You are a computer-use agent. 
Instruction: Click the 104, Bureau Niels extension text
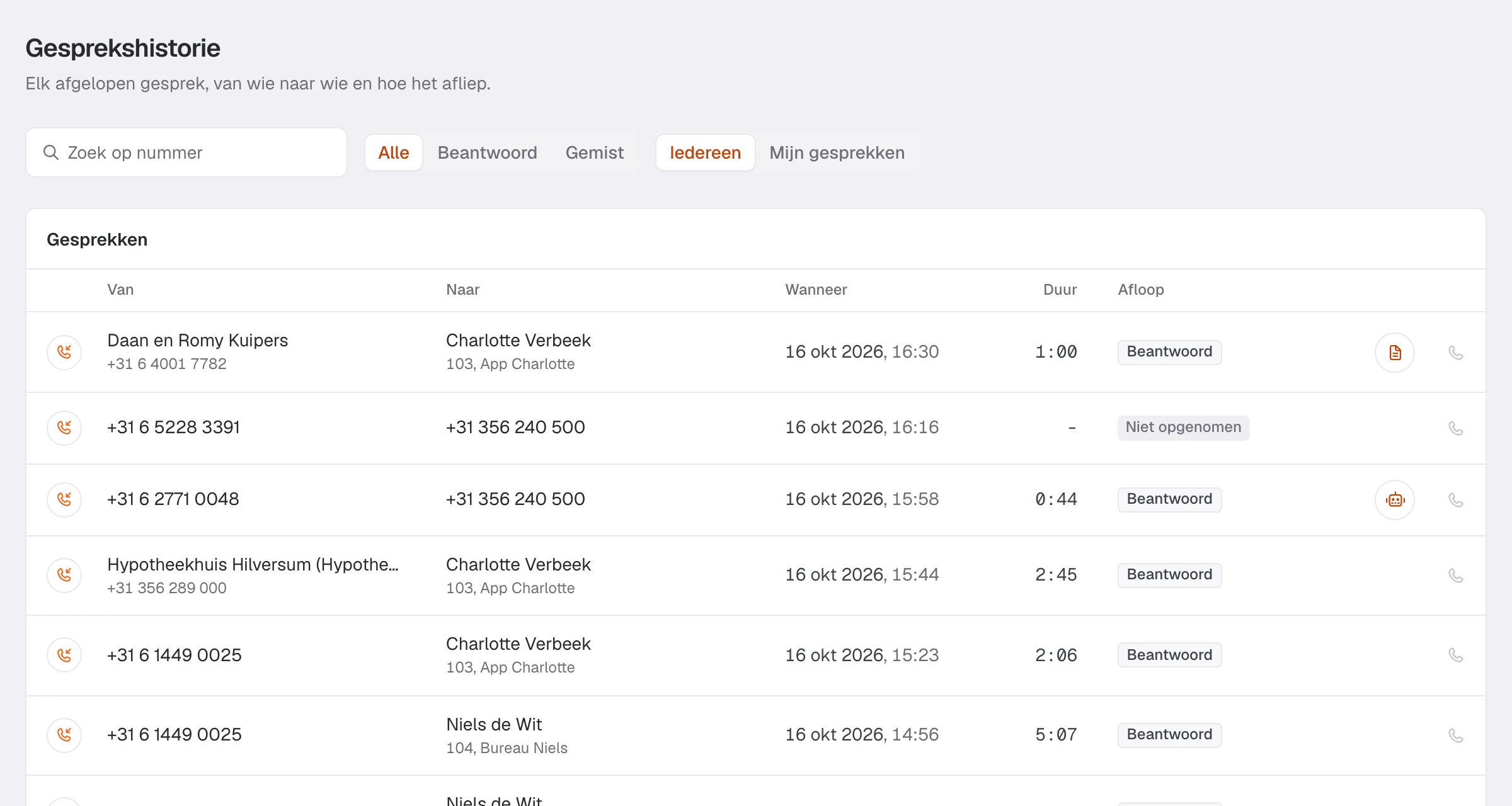(x=507, y=748)
